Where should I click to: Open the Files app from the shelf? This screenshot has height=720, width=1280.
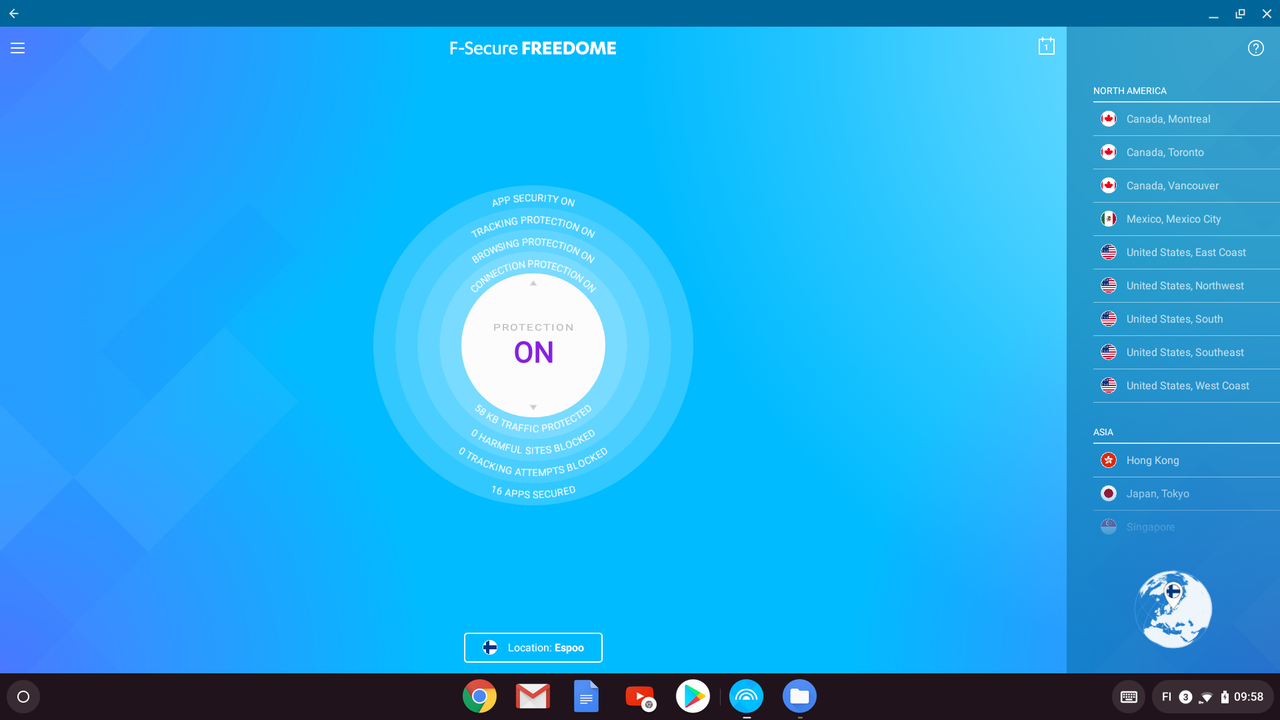799,696
